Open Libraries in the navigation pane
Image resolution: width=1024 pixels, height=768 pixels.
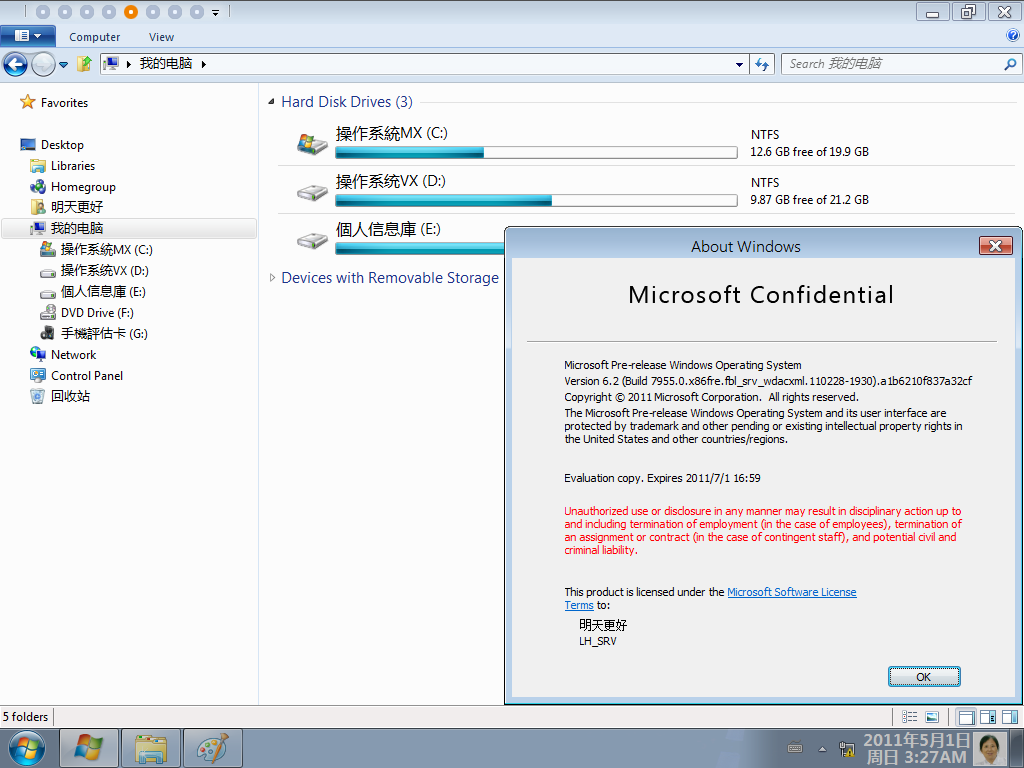point(72,166)
